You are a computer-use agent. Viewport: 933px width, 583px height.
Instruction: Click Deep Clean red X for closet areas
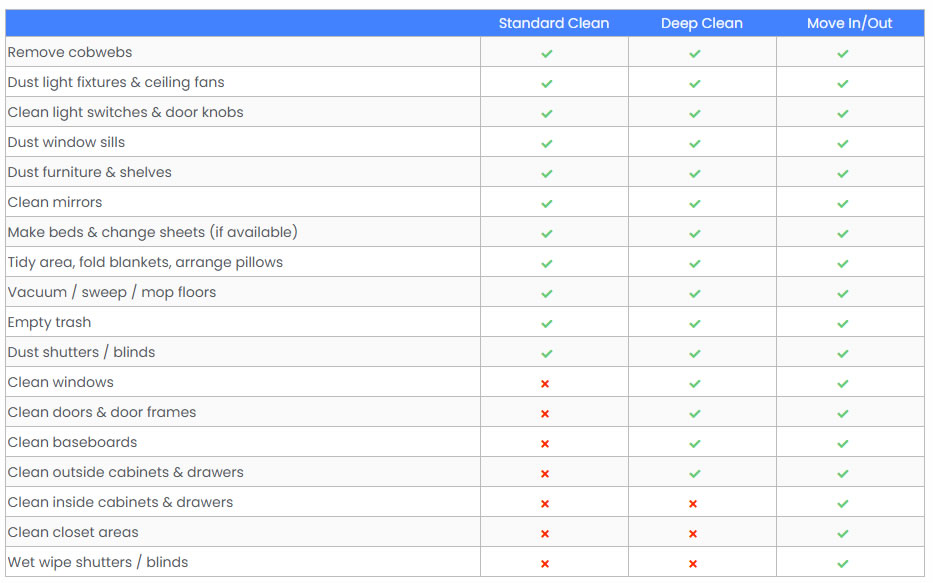coord(693,534)
